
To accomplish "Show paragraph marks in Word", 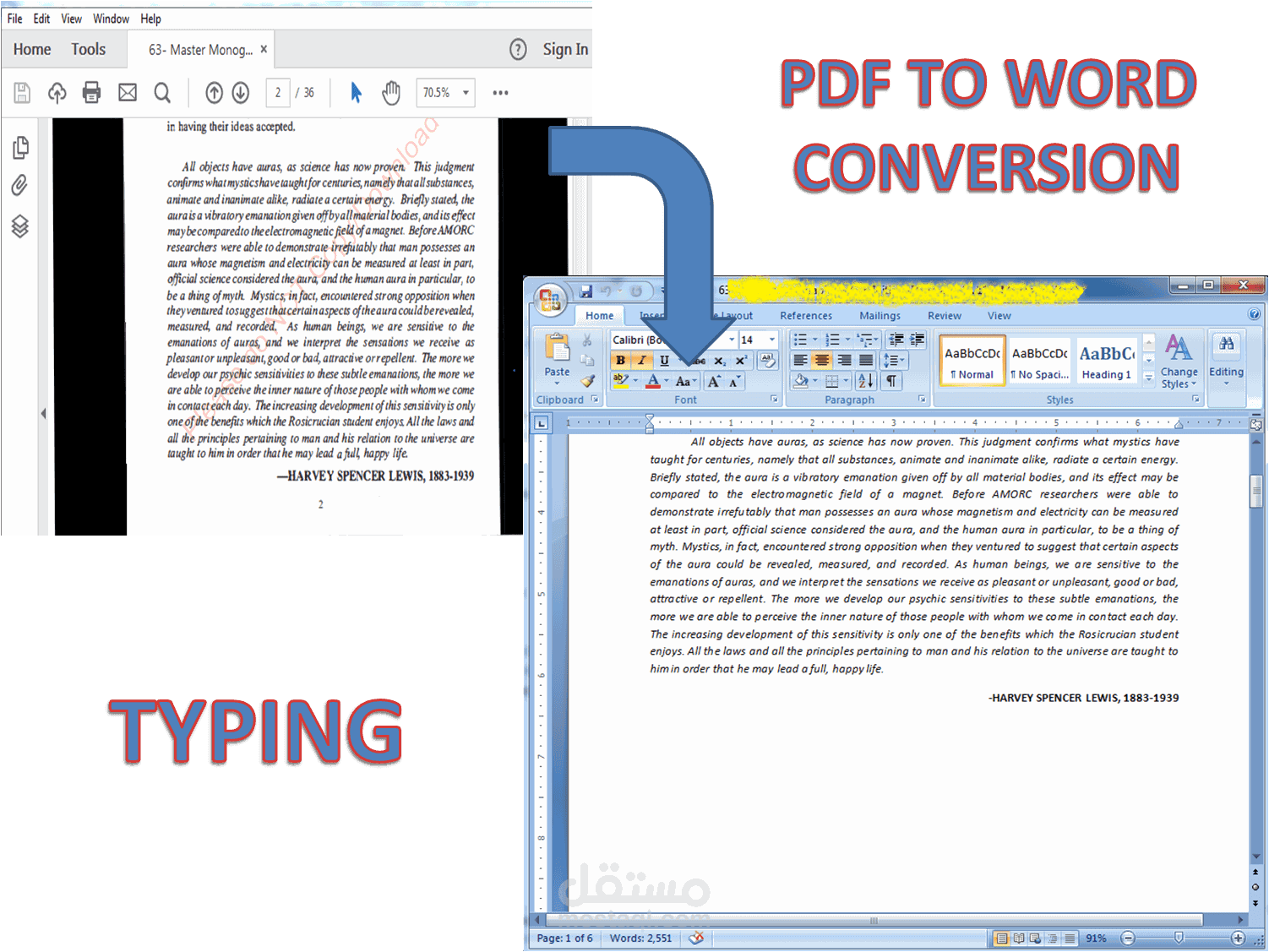I will click(890, 381).
